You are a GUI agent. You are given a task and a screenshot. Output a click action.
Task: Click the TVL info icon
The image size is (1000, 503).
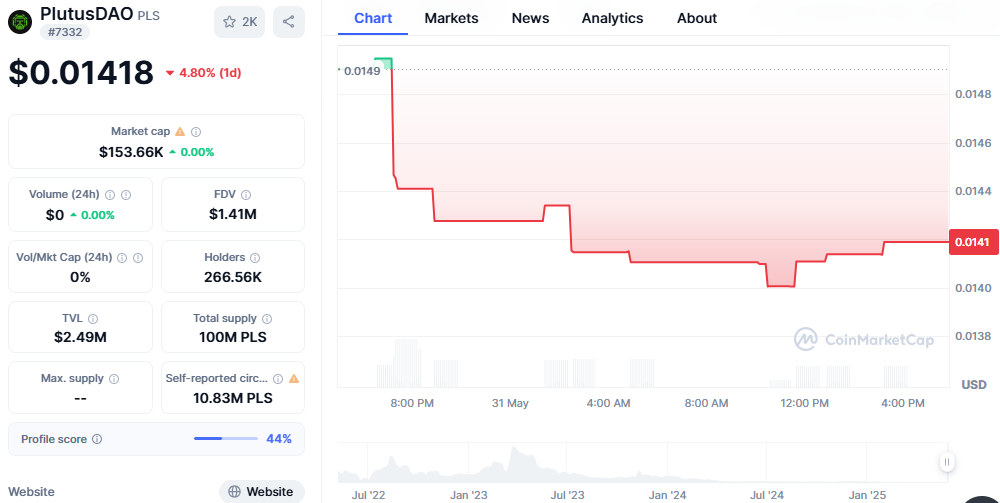point(93,319)
